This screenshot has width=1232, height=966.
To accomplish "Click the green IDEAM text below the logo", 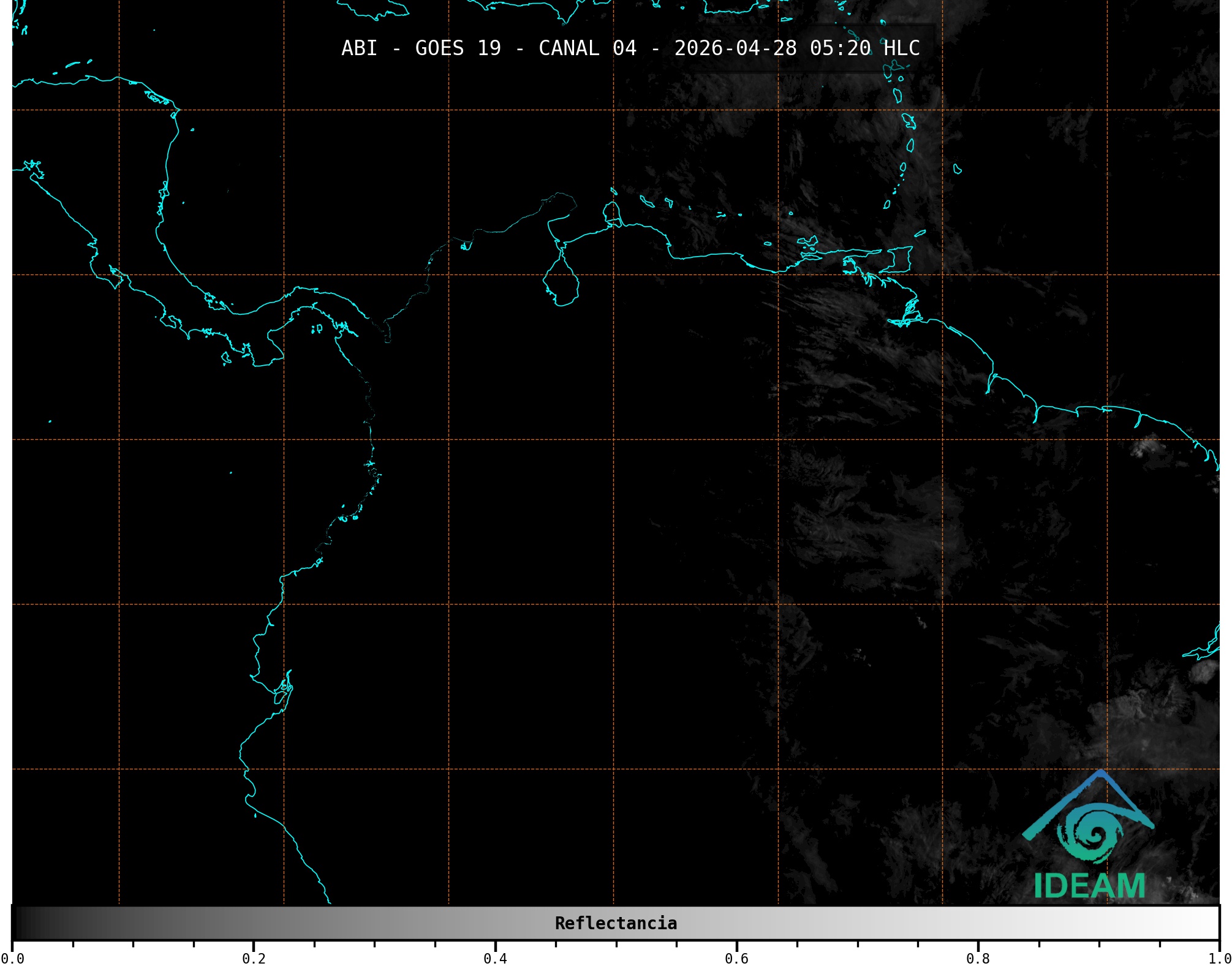I will (1089, 886).
